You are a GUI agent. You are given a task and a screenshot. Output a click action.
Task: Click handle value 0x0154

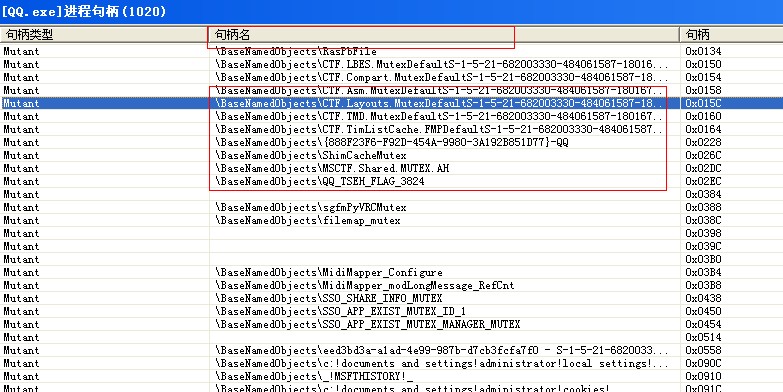(x=703, y=77)
